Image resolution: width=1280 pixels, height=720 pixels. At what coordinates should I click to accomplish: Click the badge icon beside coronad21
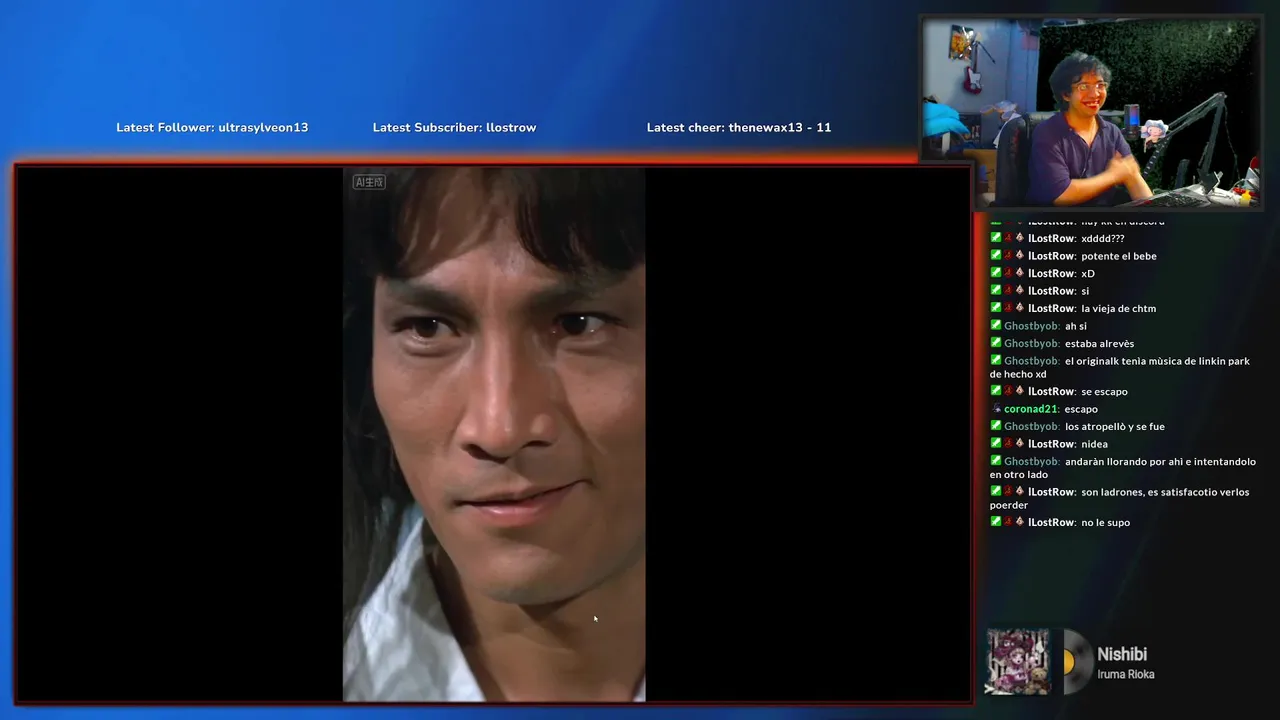pyautogui.click(x=996, y=409)
